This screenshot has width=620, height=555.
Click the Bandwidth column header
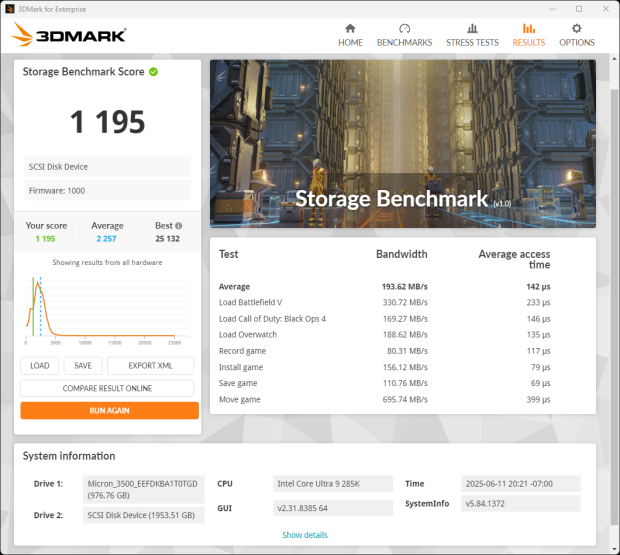[402, 254]
